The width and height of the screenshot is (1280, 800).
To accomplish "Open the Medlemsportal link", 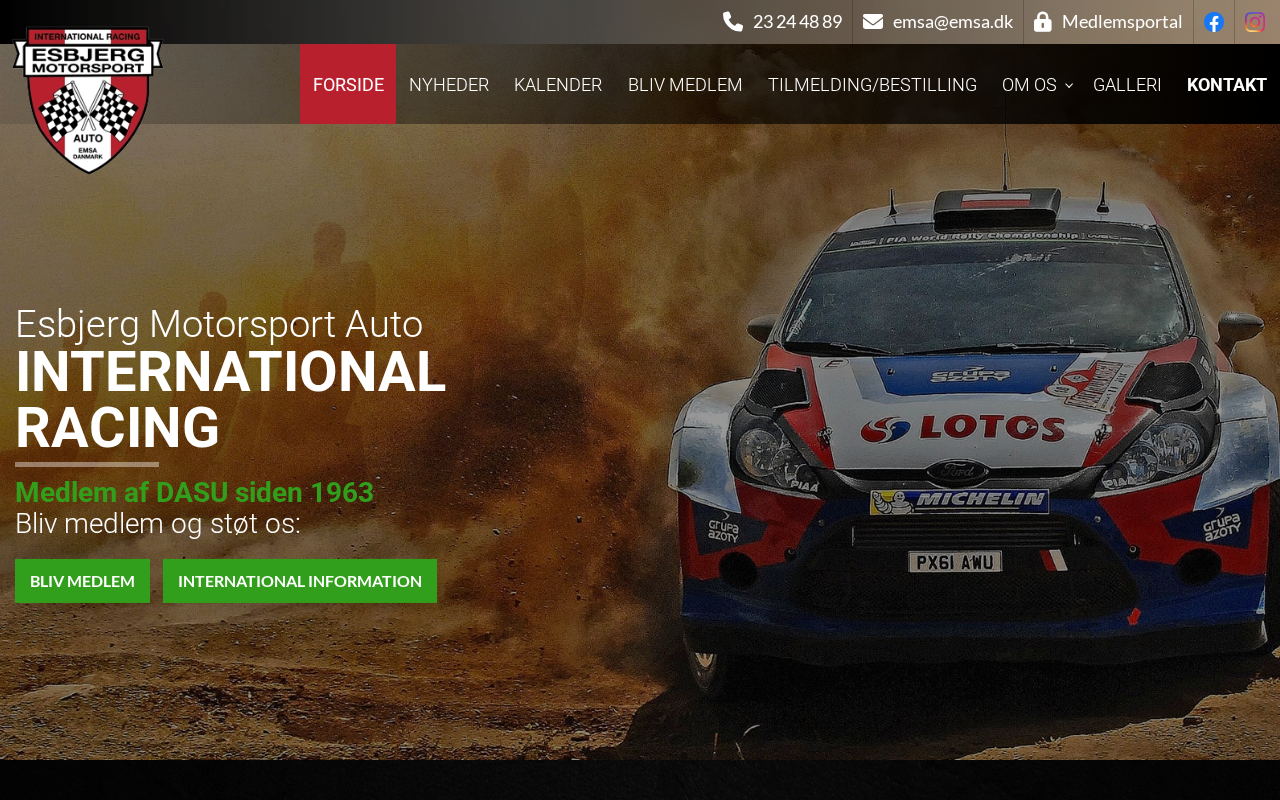I will click(x=1122, y=21).
